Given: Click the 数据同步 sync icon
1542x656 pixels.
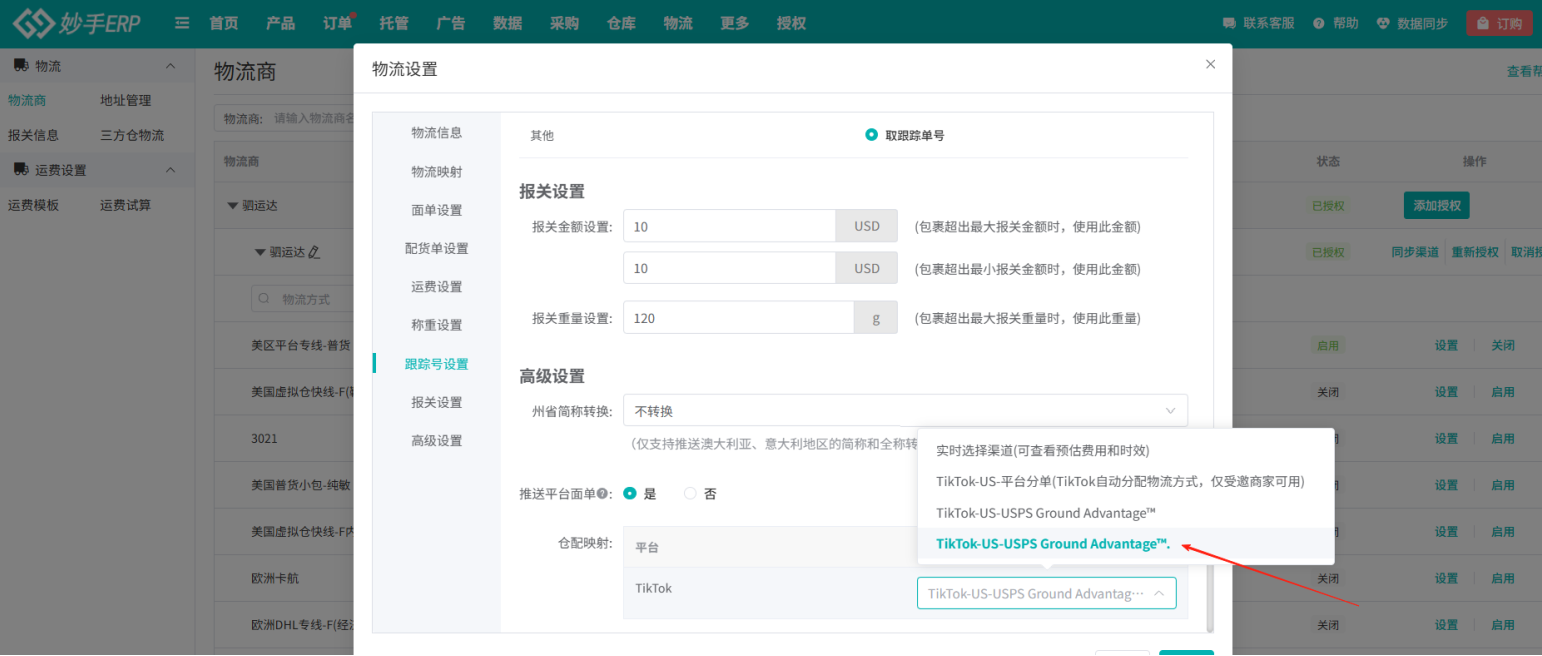Looking at the screenshot, I should [1383, 23].
